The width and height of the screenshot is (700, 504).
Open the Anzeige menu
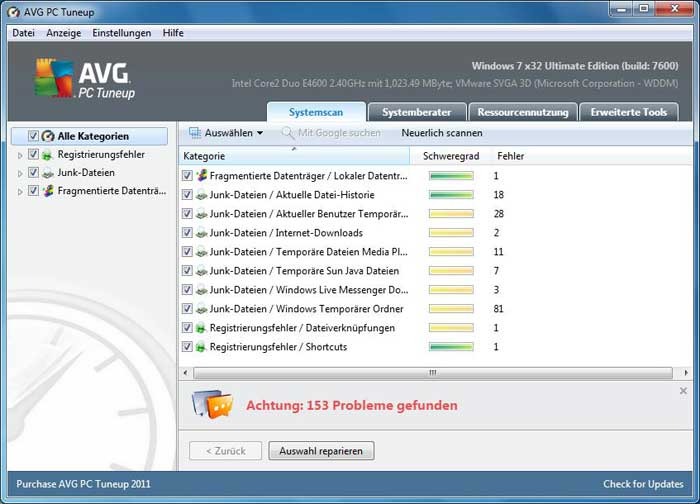coord(64,33)
